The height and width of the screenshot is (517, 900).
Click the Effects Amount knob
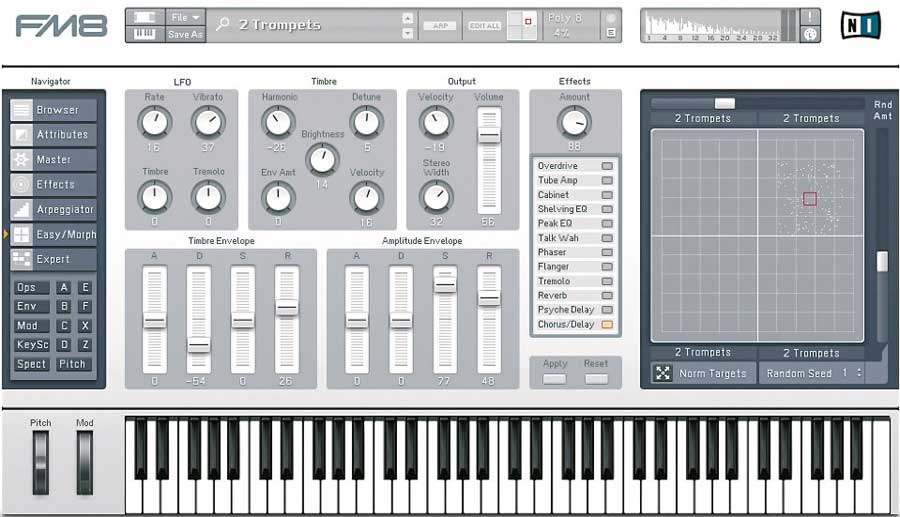click(x=574, y=122)
